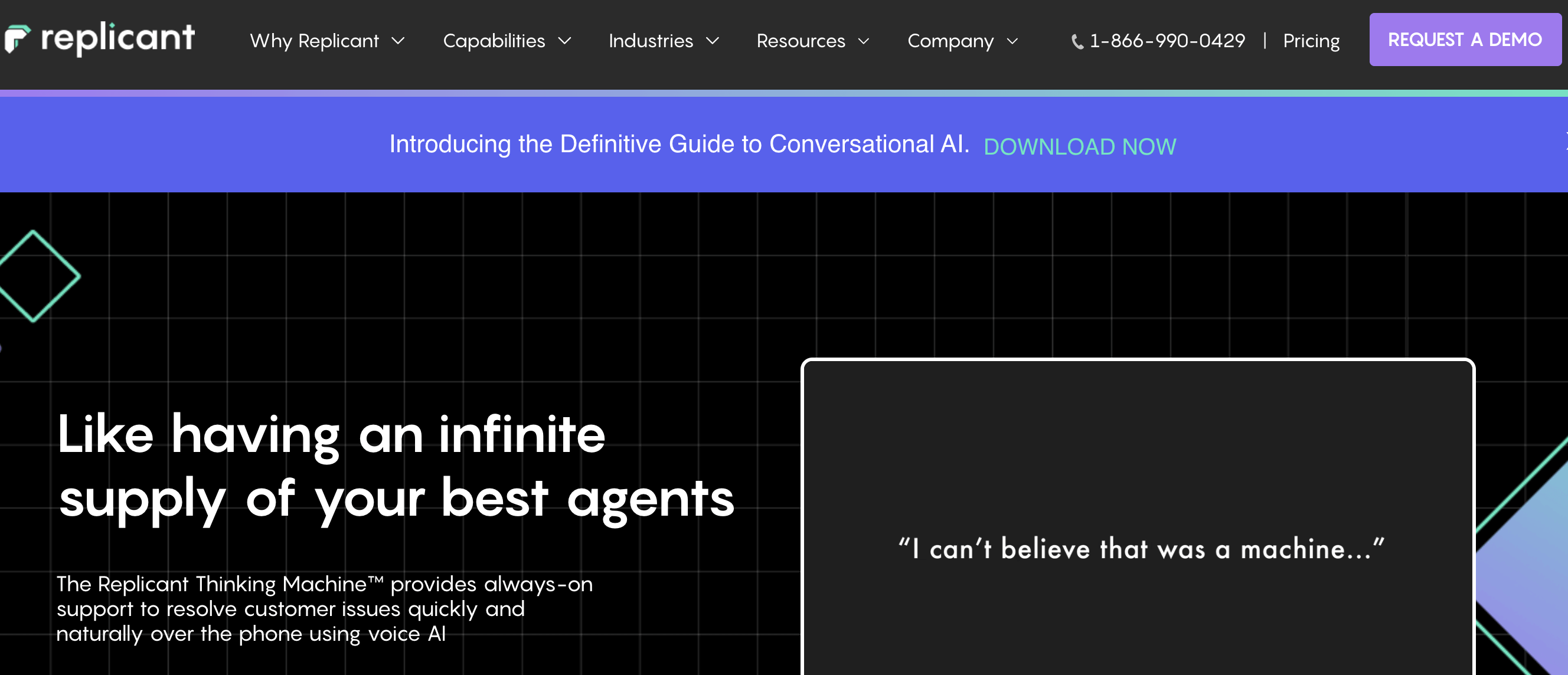Expand the Why Replicant chevron arrow
This screenshot has height=675, width=1568.
(x=398, y=41)
